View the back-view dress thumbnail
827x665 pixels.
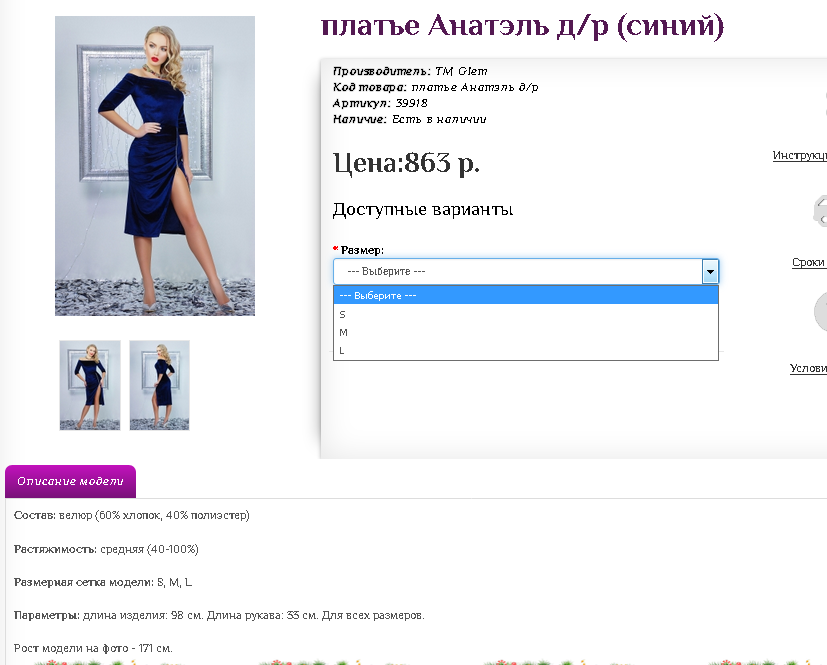pos(159,385)
